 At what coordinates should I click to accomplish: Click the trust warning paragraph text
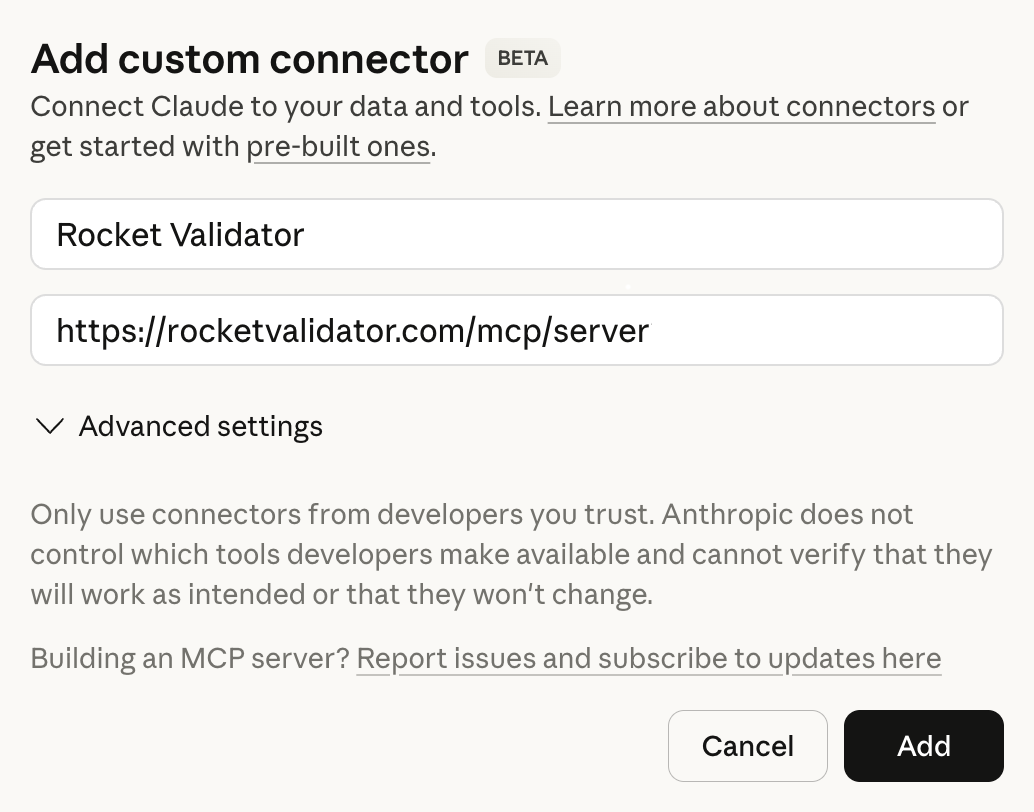511,554
